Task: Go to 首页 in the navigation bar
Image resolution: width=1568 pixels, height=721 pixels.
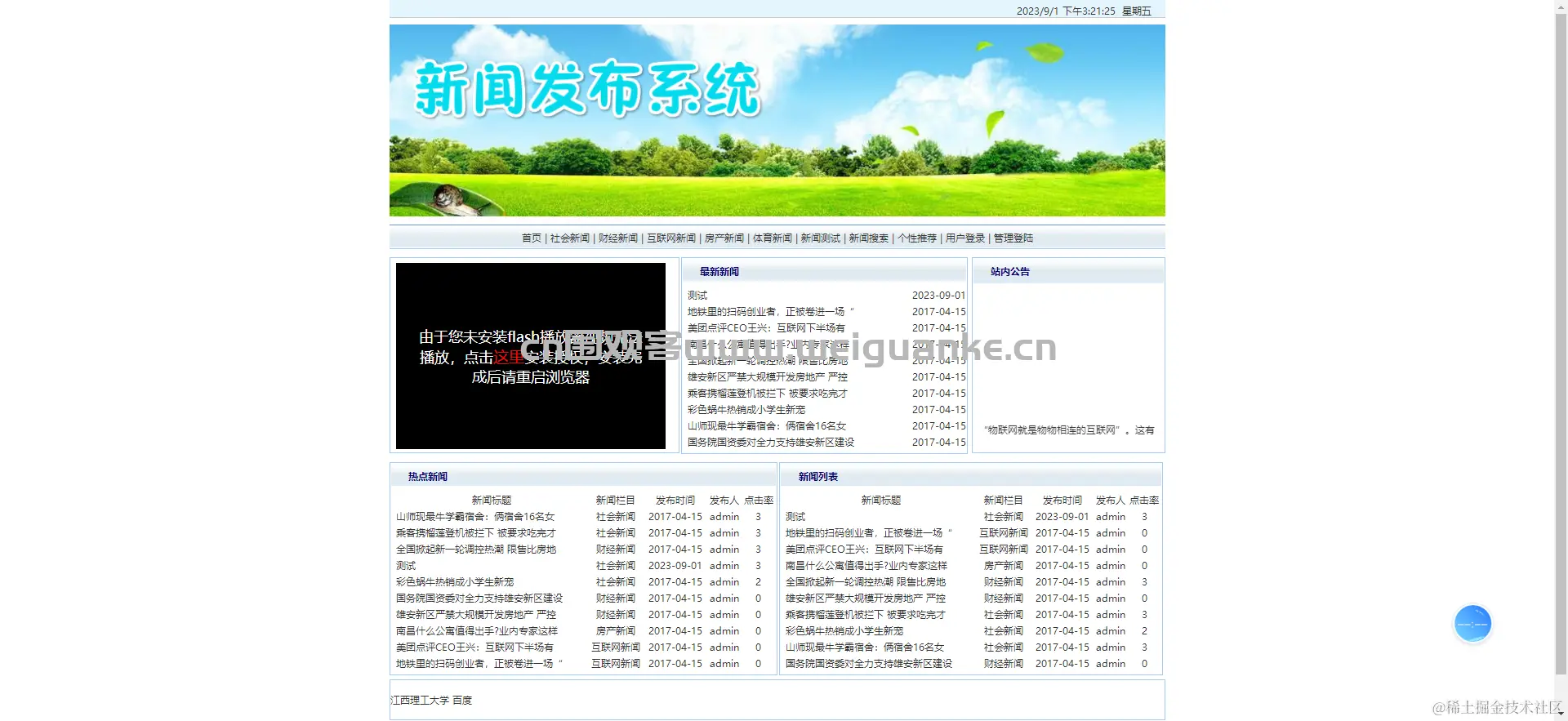Action: pos(532,238)
